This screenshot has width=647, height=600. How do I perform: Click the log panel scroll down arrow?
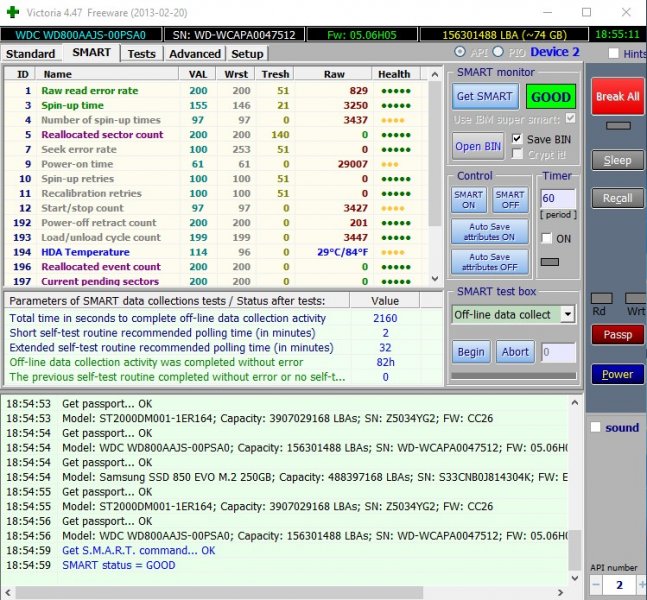pyautogui.click(x=575, y=578)
